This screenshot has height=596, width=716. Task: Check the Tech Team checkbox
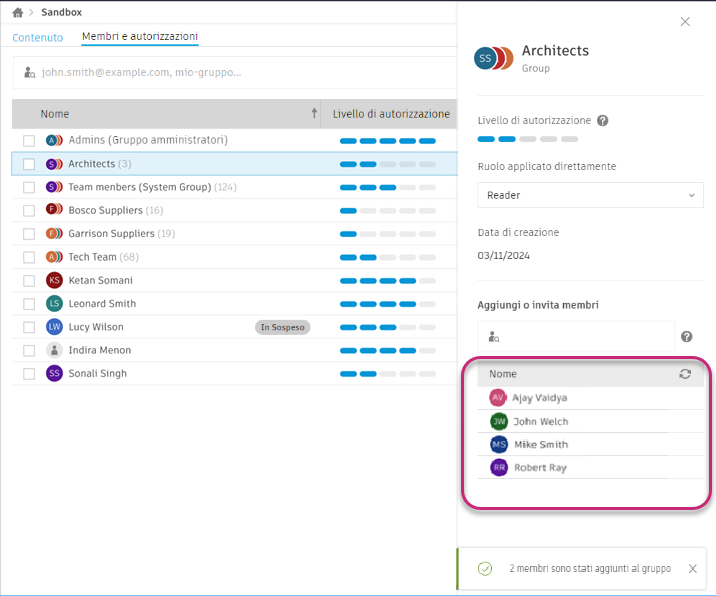click(x=29, y=257)
